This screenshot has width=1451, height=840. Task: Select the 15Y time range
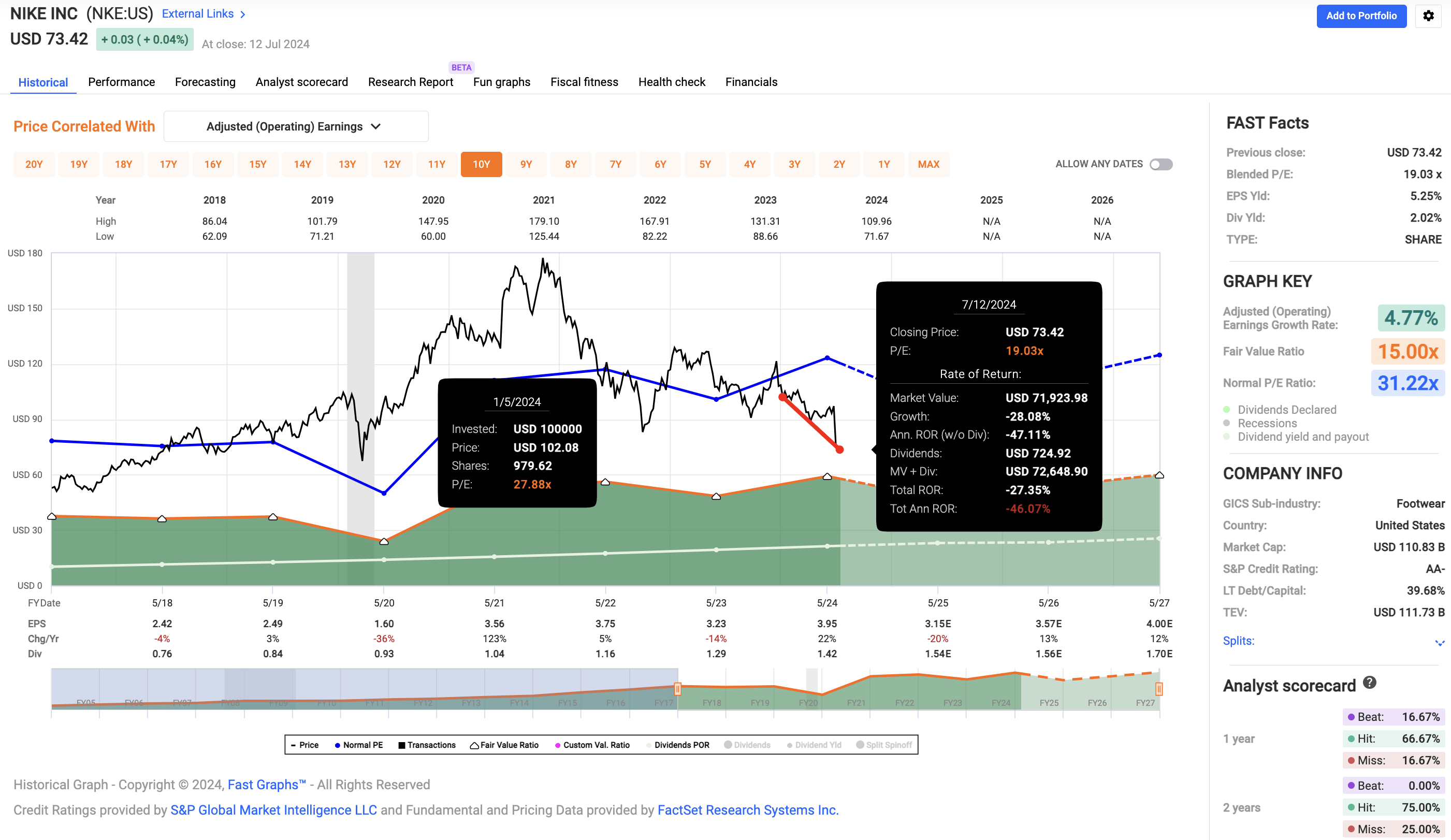pyautogui.click(x=258, y=165)
